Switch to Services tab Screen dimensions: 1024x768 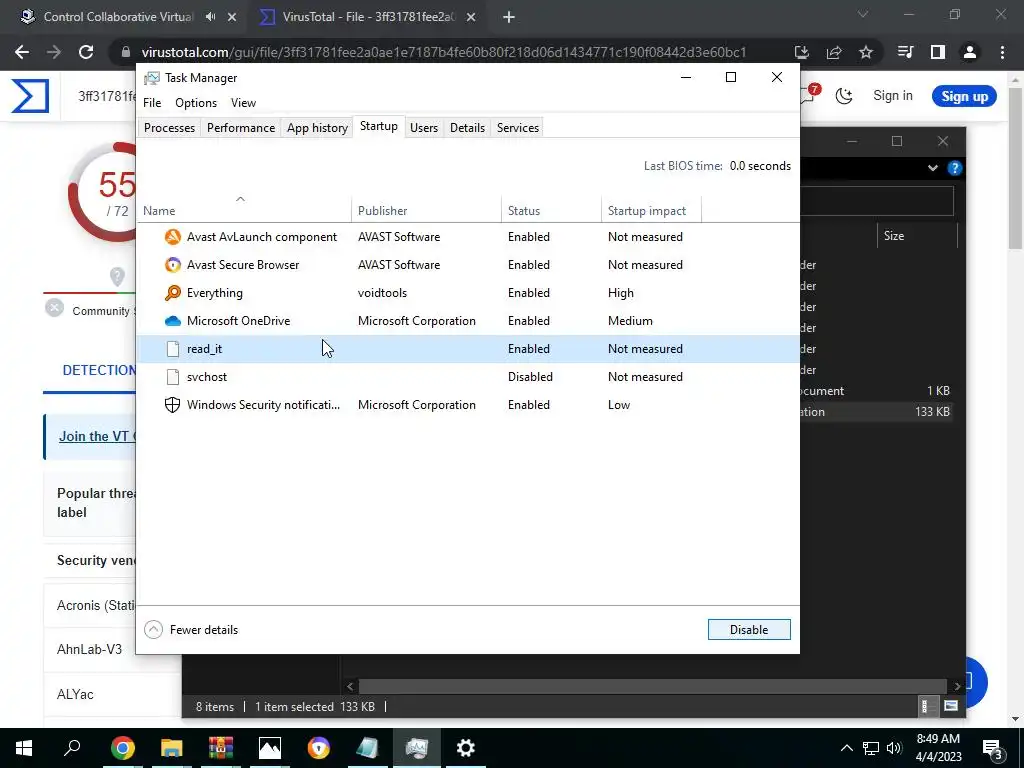[518, 128]
